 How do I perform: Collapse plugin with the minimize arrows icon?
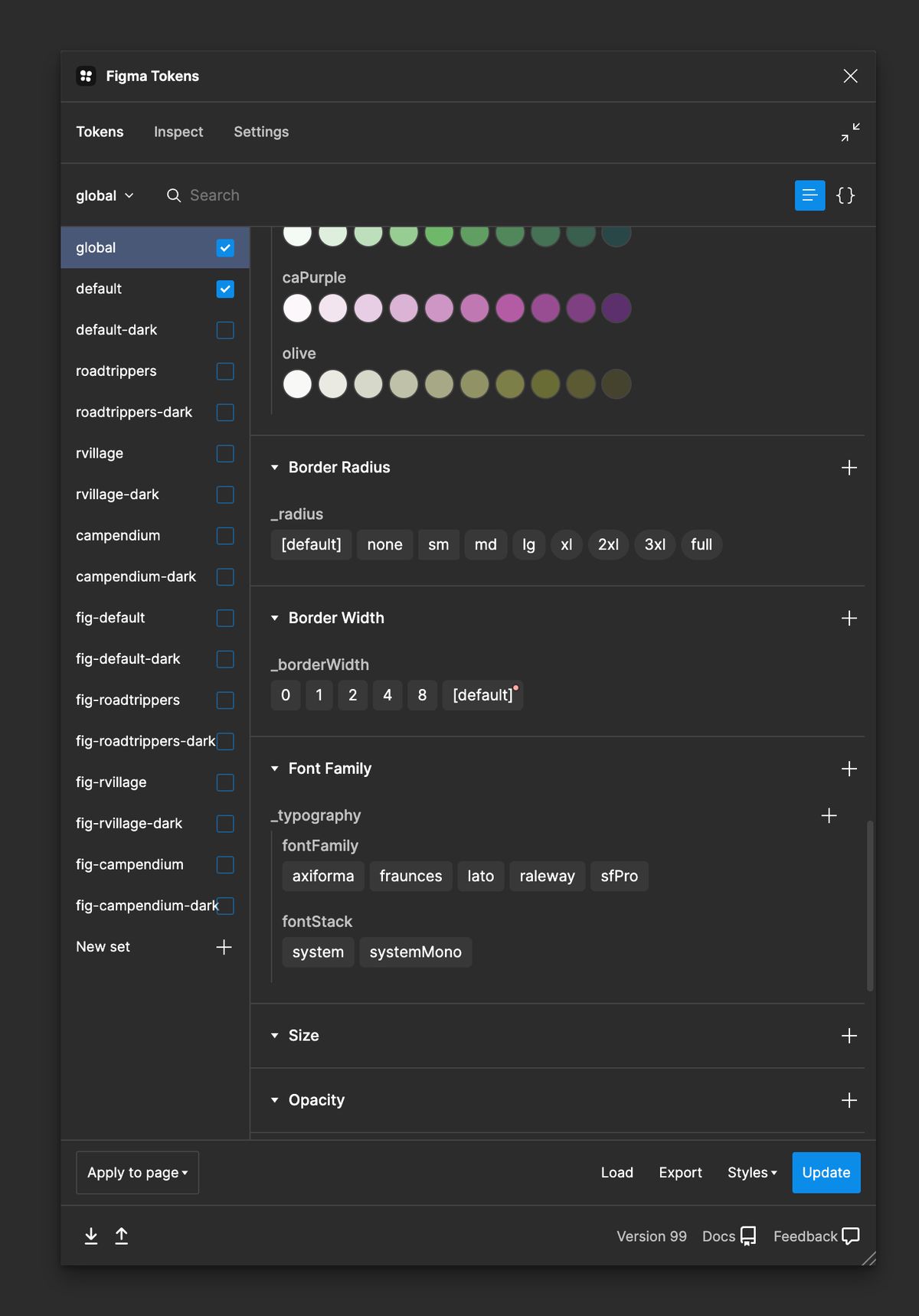tap(850, 132)
